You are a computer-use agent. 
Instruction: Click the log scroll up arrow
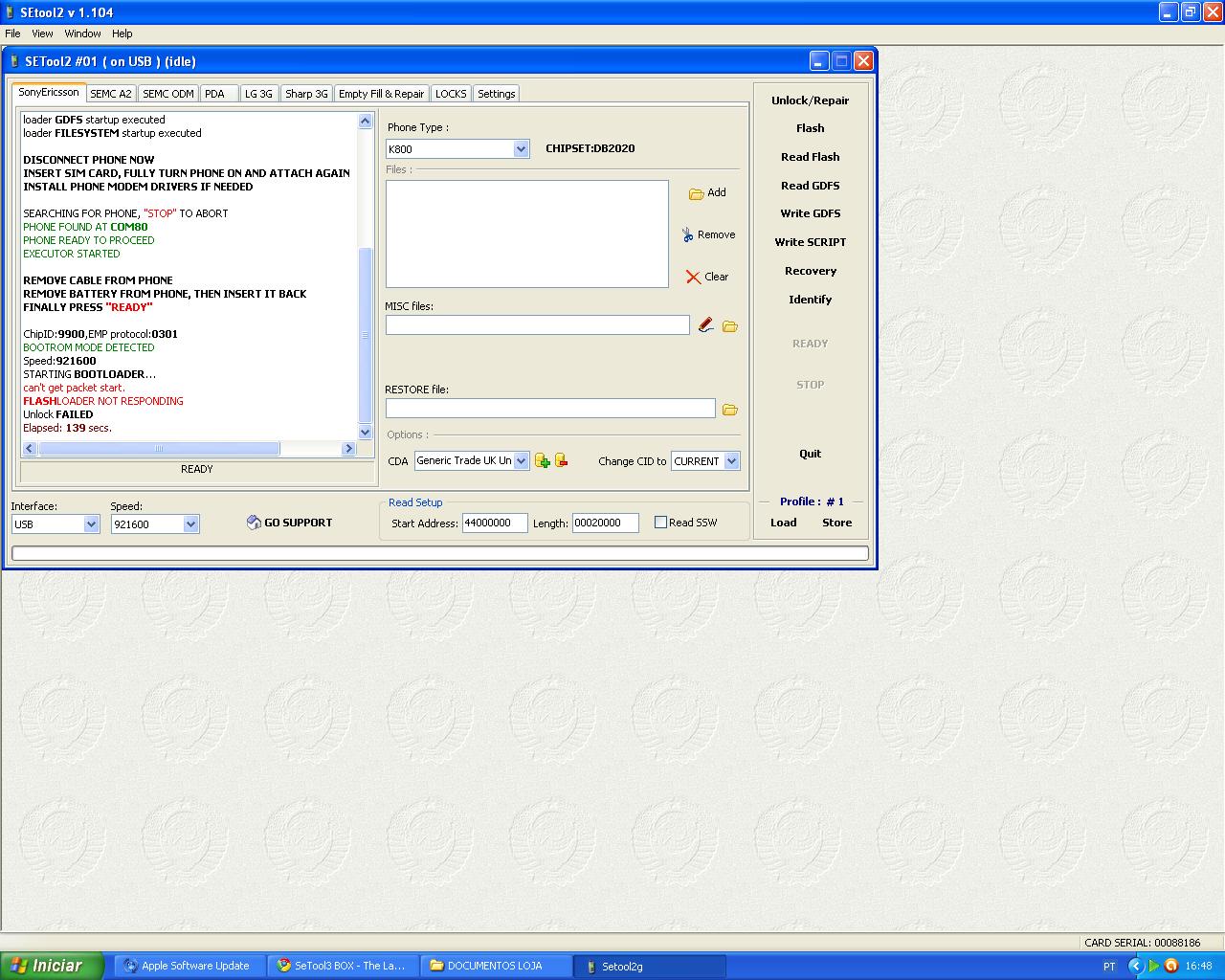[x=365, y=121]
